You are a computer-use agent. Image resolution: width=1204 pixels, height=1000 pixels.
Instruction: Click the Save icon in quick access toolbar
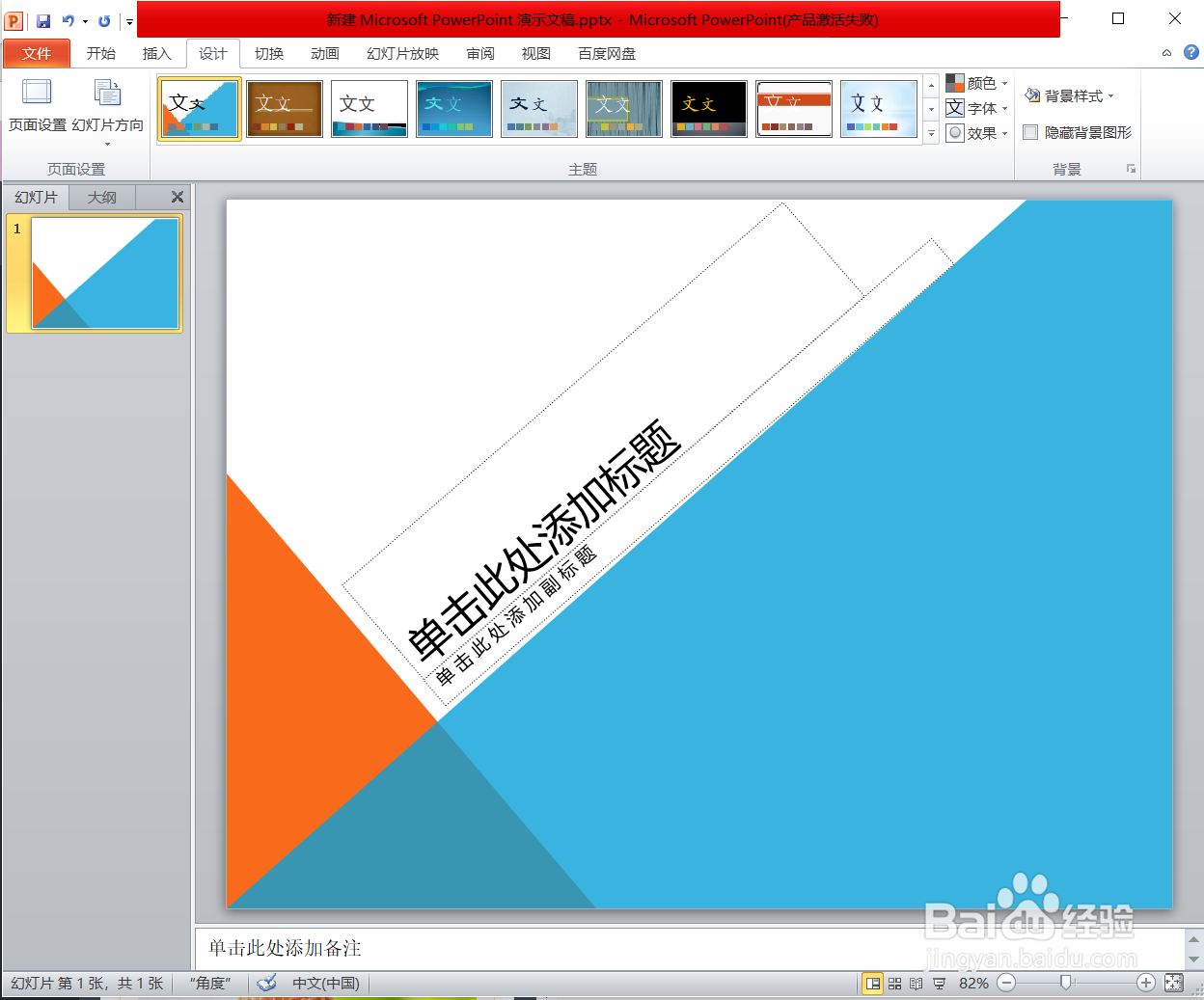pos(41,18)
